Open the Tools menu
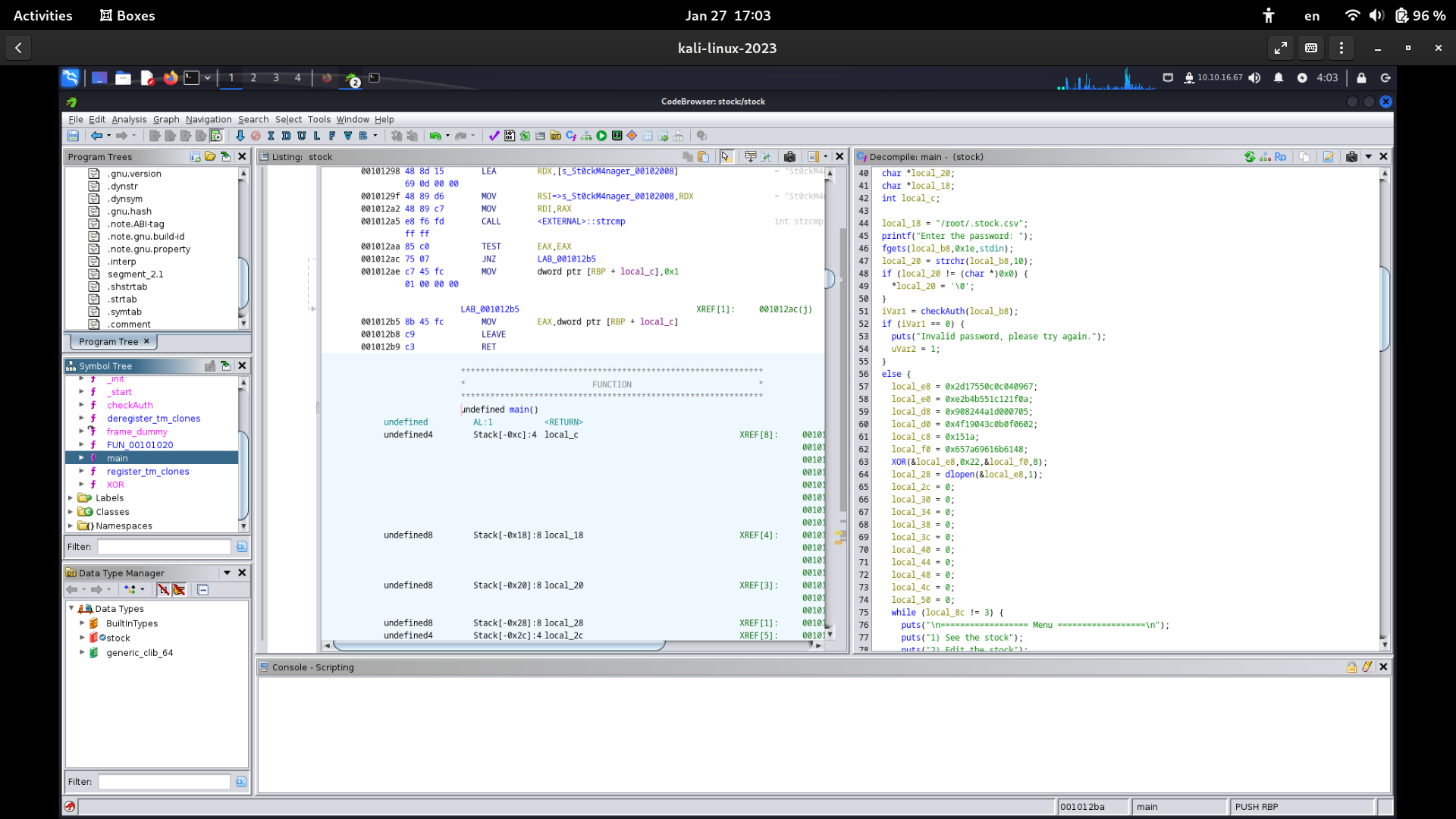Viewport: 1456px width, 819px height. tap(319, 119)
